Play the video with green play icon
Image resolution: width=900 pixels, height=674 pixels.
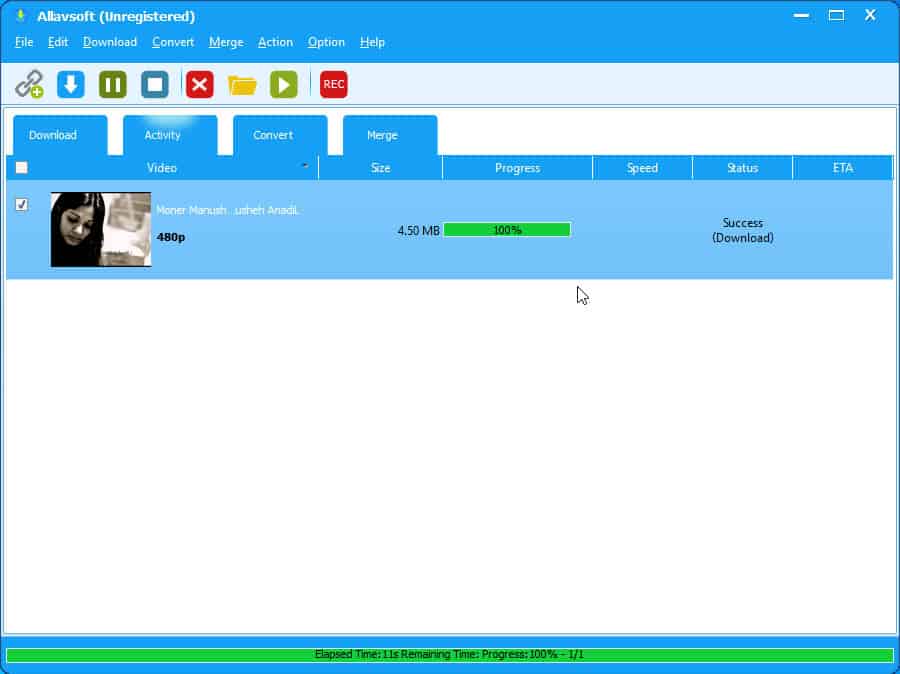(284, 84)
